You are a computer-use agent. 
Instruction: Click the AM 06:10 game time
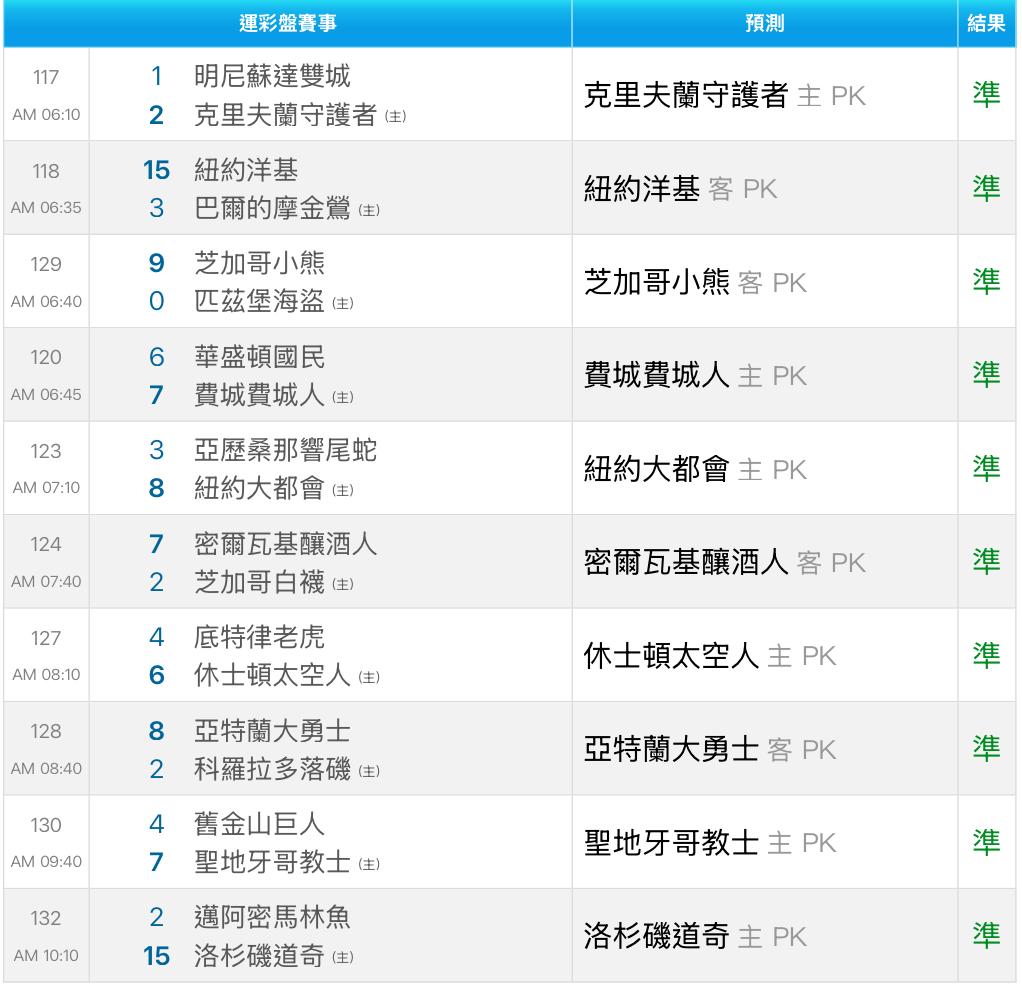pyautogui.click(x=46, y=115)
